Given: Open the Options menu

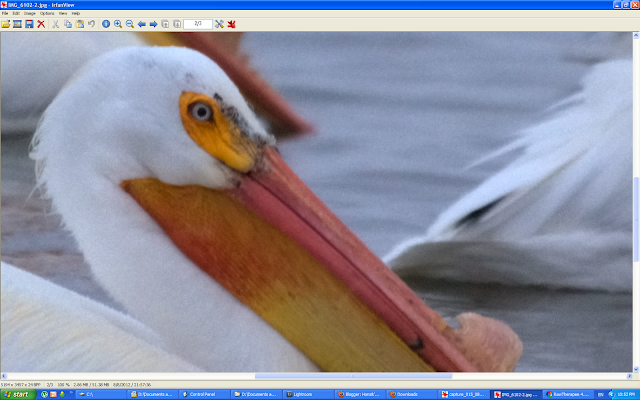Looking at the screenshot, I should (47, 13).
